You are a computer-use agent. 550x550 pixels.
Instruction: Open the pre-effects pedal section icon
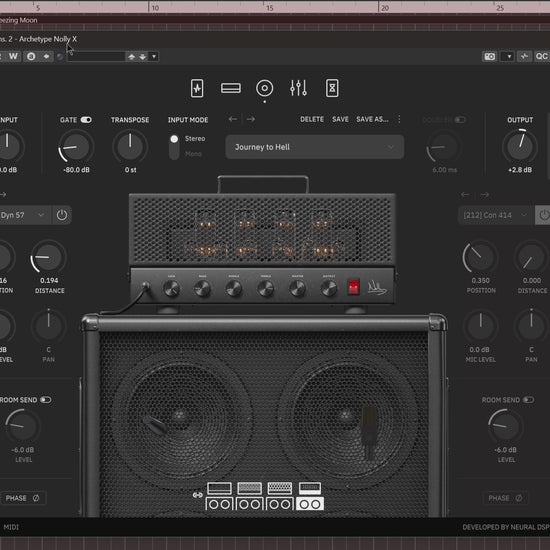pos(197,88)
